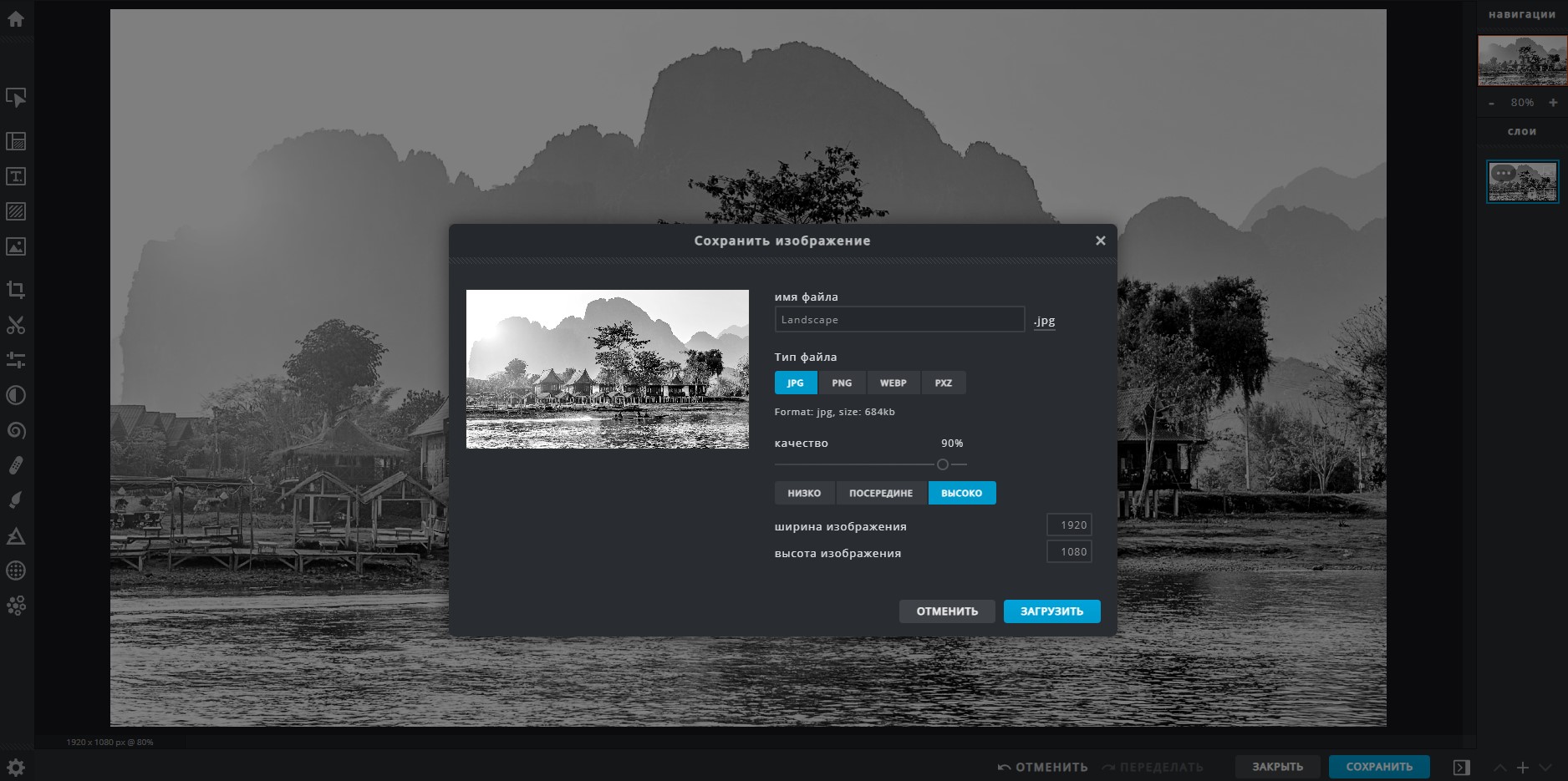Click ОТМЕНИТЬ button in save dialog
Image resolution: width=1568 pixels, height=781 pixels.
pos(947,611)
